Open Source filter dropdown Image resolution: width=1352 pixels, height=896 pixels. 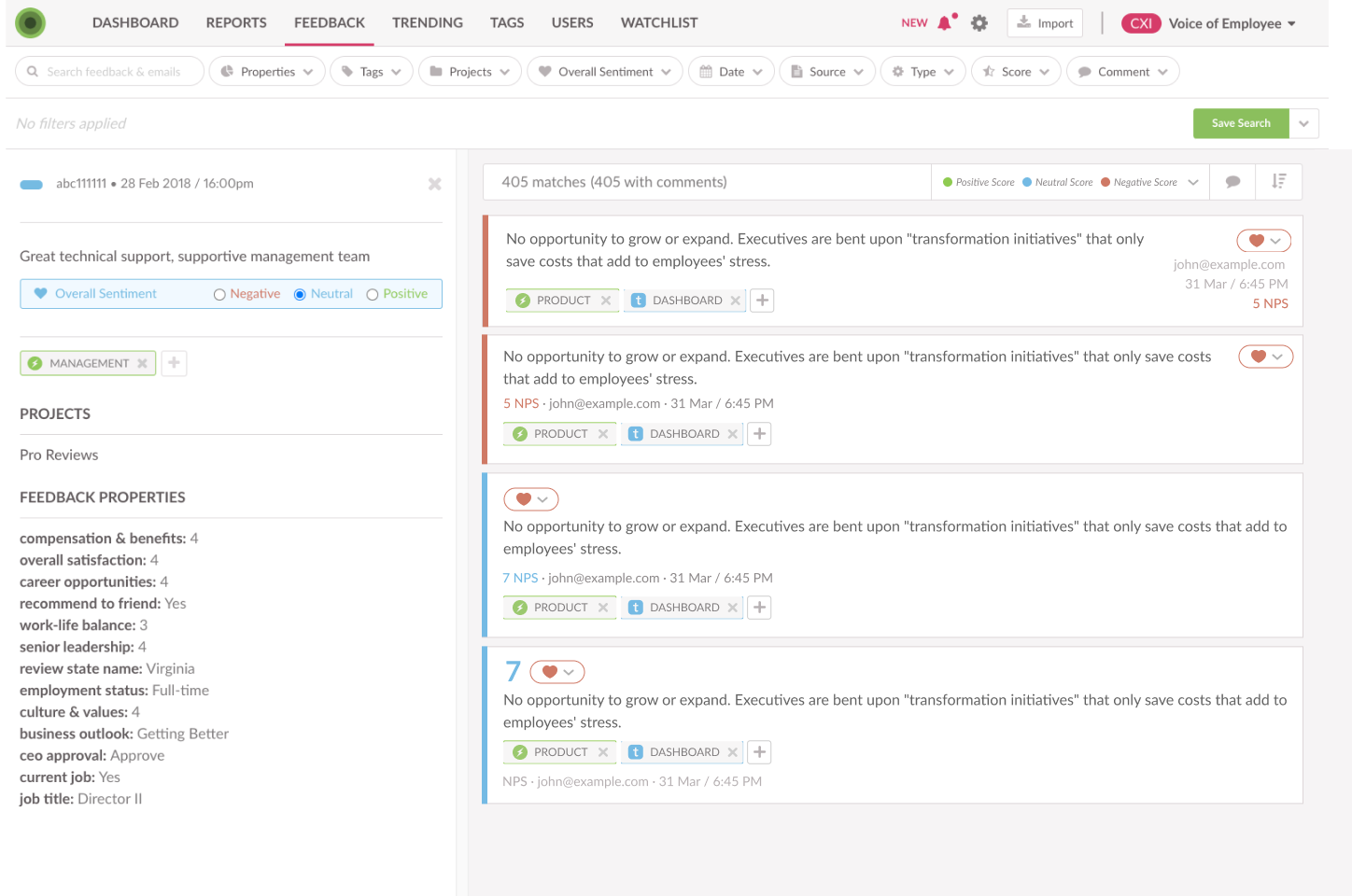click(827, 71)
